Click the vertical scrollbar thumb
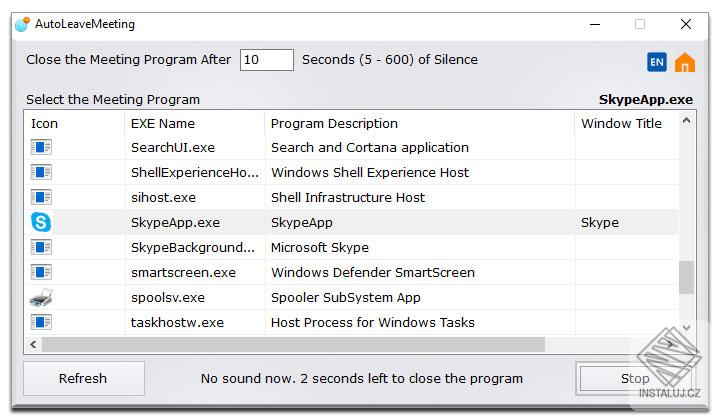 point(686,277)
